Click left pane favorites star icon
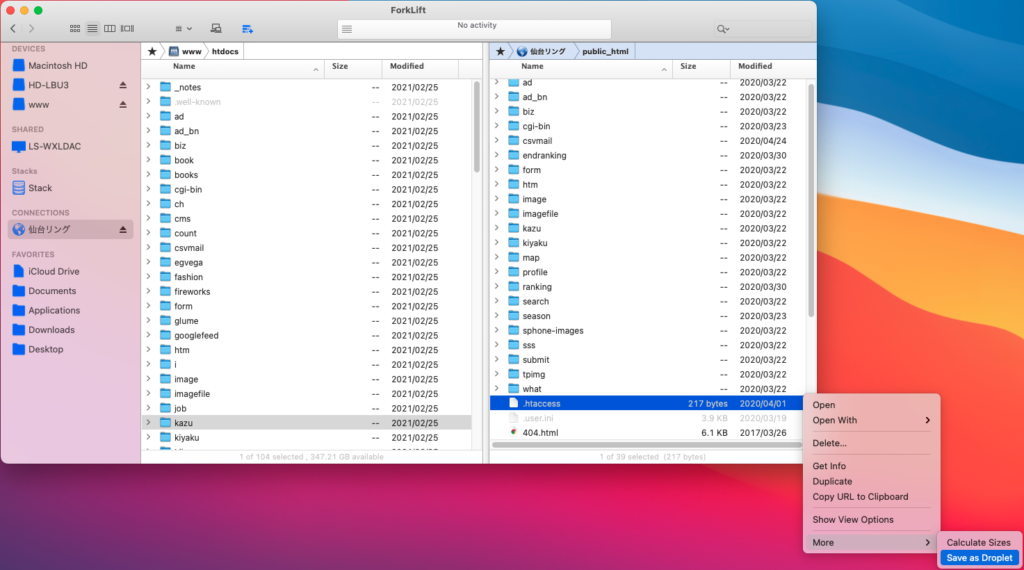Image resolution: width=1024 pixels, height=570 pixels. pos(152,51)
